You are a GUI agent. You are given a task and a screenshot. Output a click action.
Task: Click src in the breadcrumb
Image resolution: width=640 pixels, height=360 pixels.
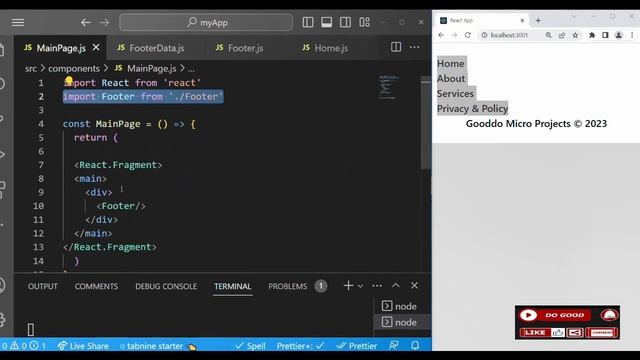(31, 69)
